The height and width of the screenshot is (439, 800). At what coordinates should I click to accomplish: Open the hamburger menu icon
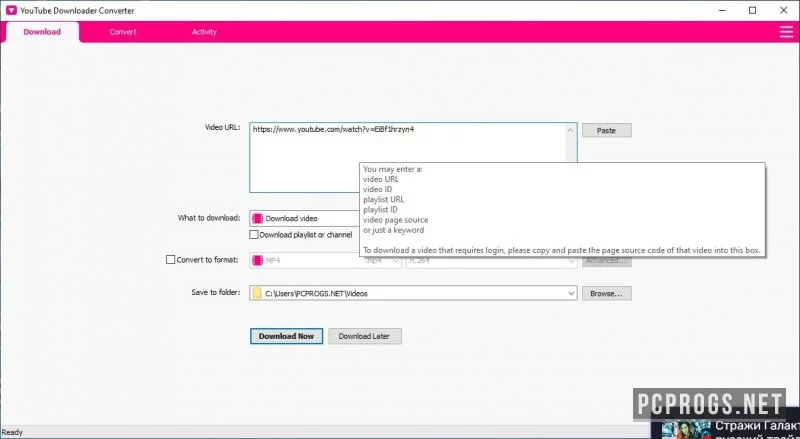coord(786,32)
